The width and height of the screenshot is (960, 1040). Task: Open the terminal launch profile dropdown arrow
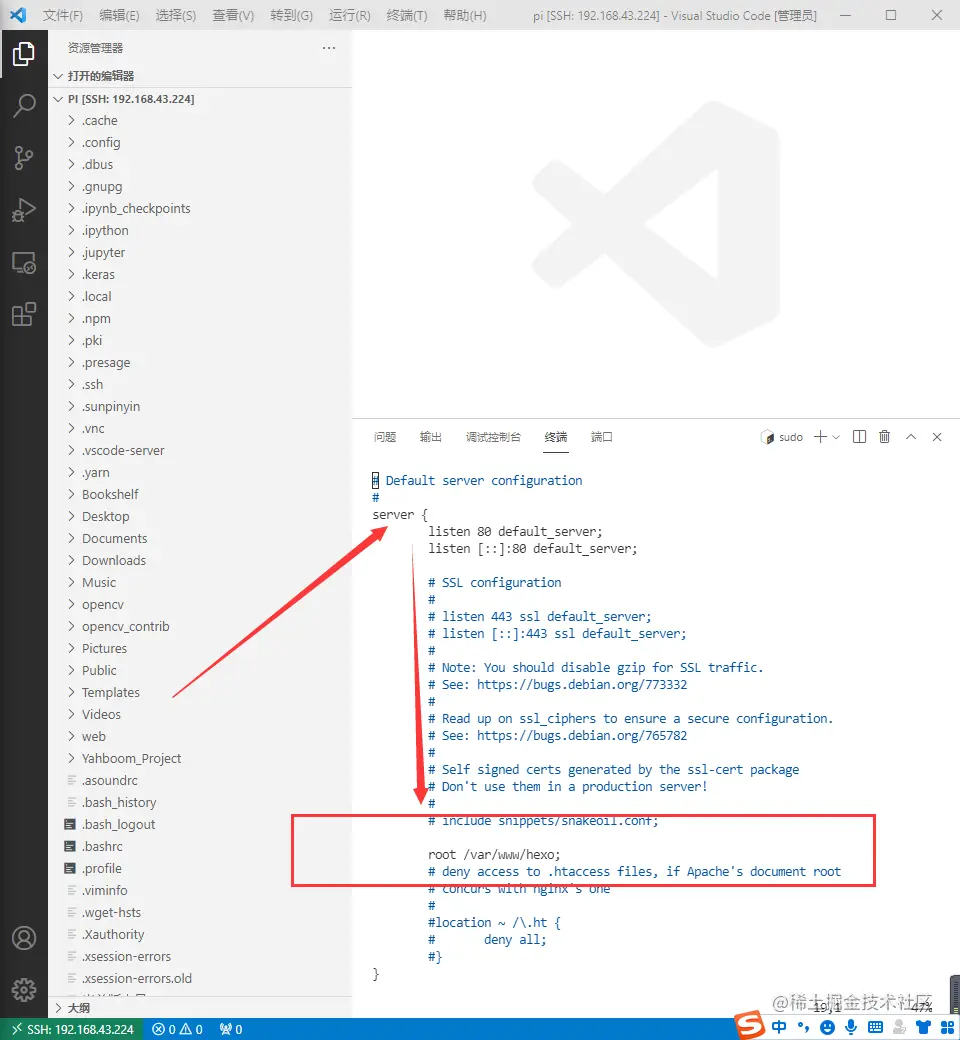point(836,437)
